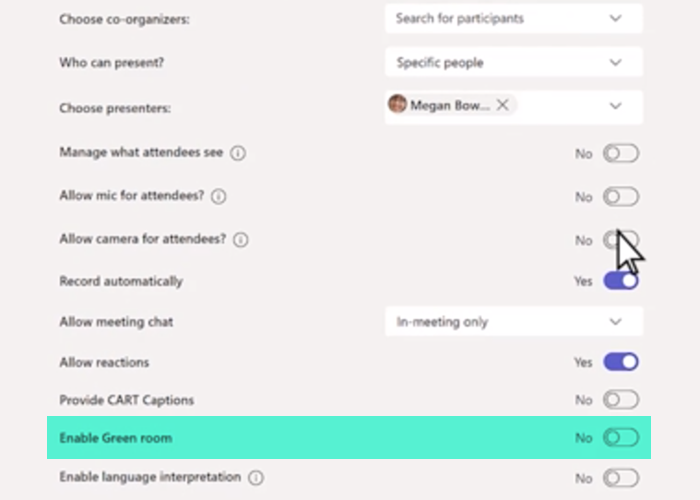
Task: Enable mic for attendees toggle
Action: [x=620, y=197]
